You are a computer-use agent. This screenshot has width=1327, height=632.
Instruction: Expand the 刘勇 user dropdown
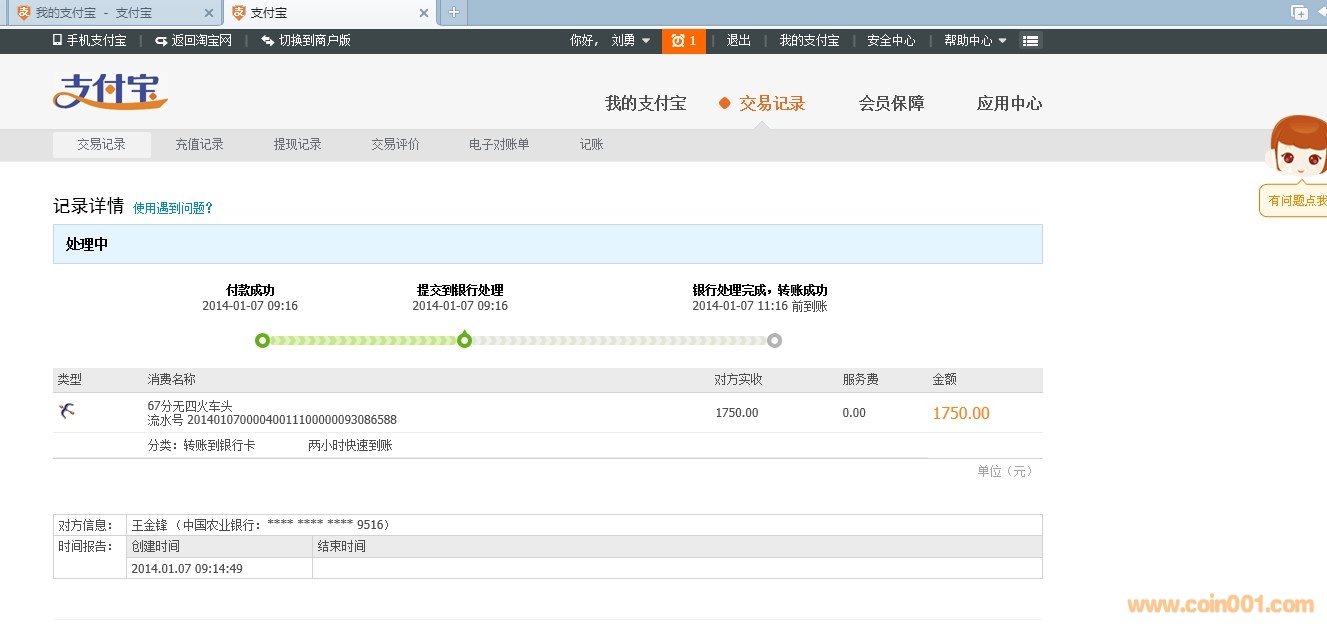pyautogui.click(x=630, y=41)
